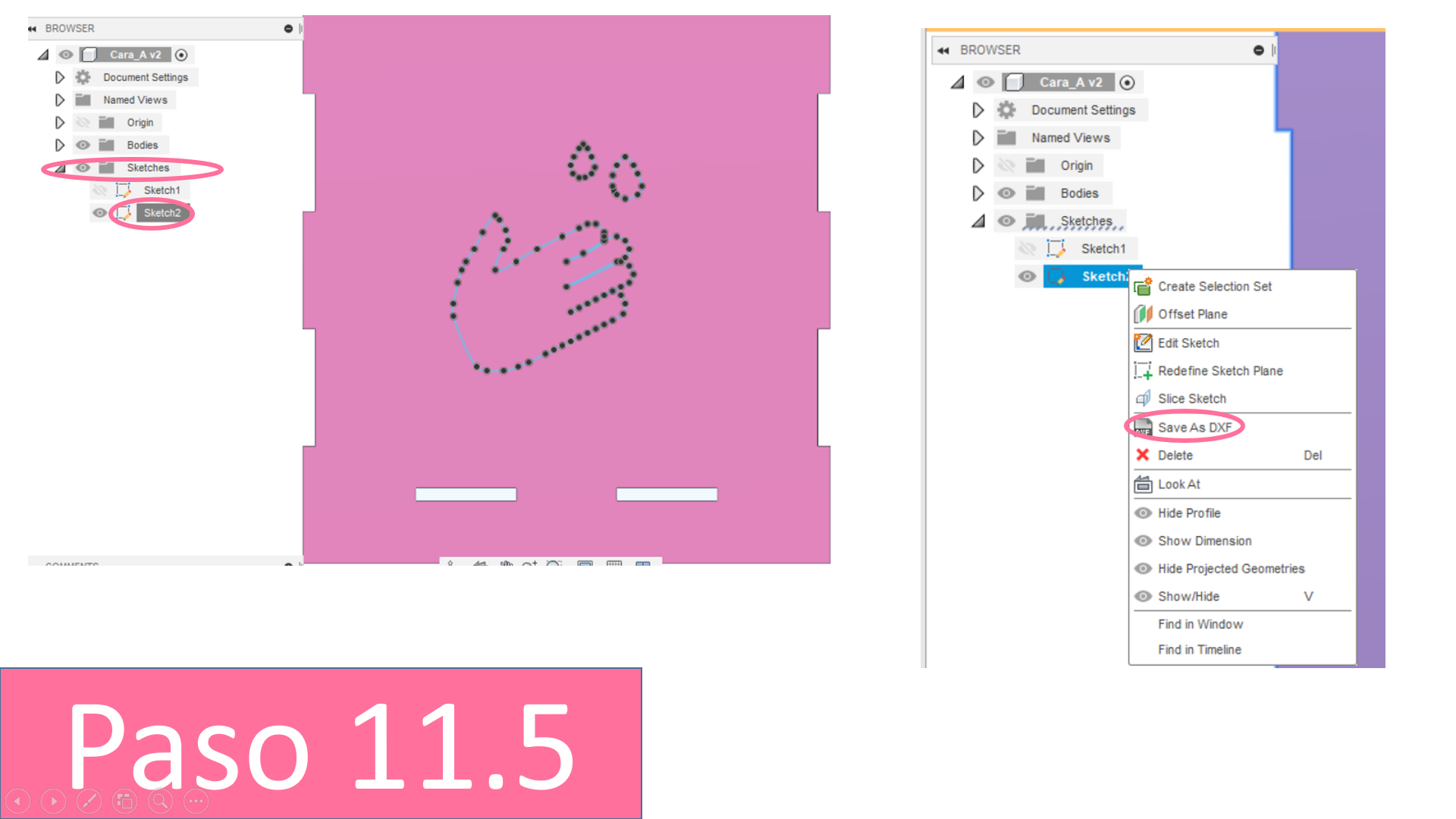1456x819 pixels.
Task: Expand Bodies in left browser
Action: [60, 145]
